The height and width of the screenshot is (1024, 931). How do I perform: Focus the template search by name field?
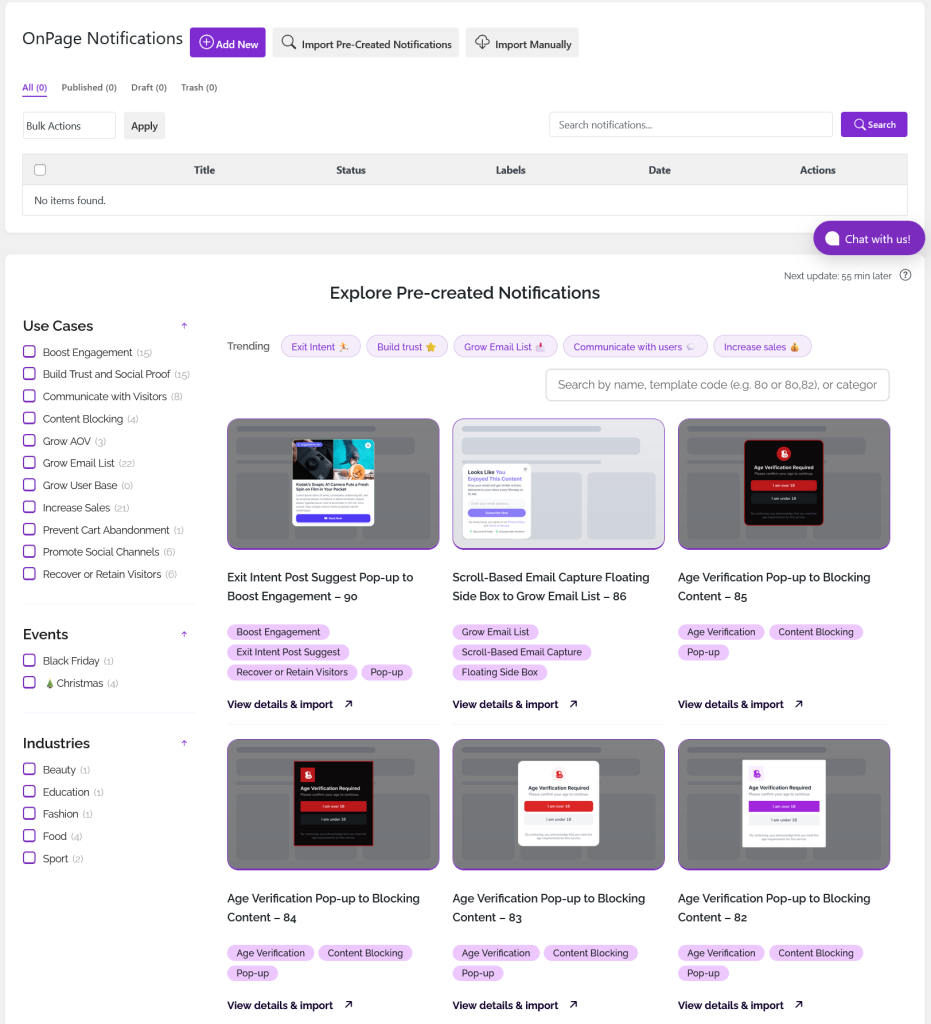717,385
